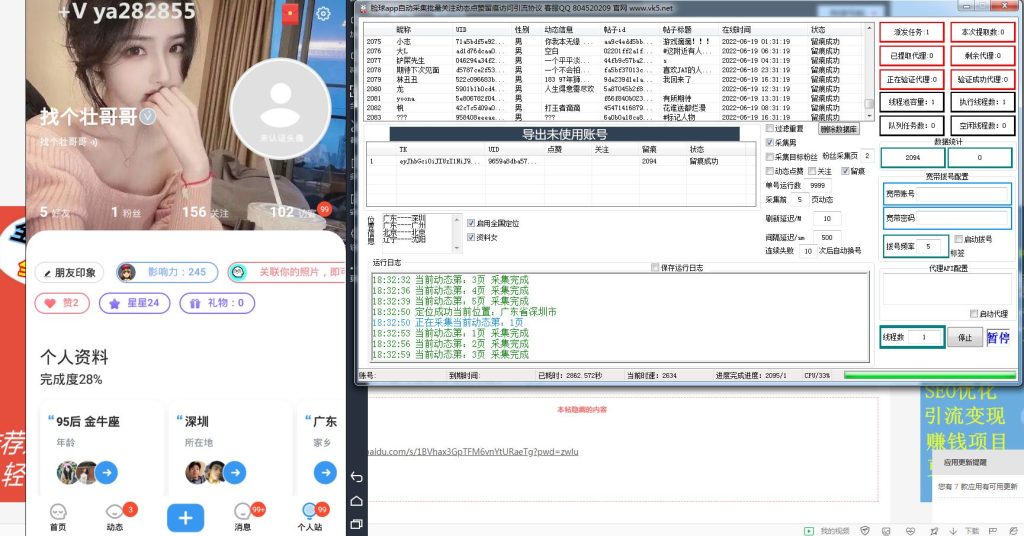
Task: Click the 线程数 input field
Action: point(924,338)
